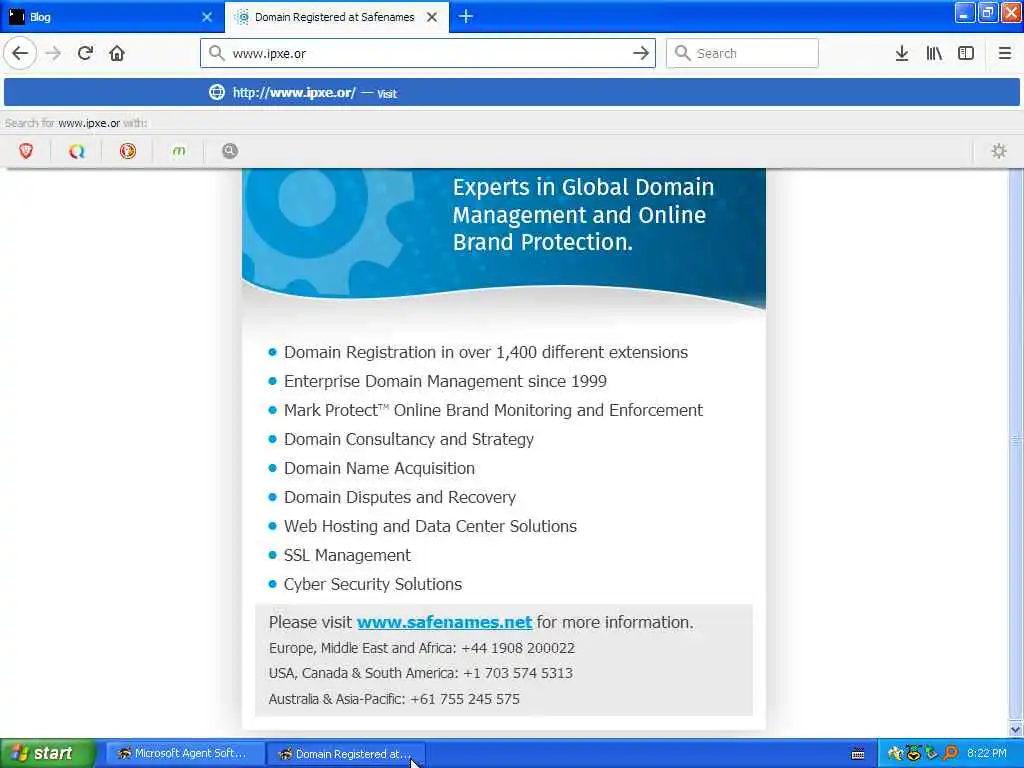Click 'Domain Registration in over 1,400 different extensions'
This screenshot has width=1024, height=768.
click(x=486, y=353)
